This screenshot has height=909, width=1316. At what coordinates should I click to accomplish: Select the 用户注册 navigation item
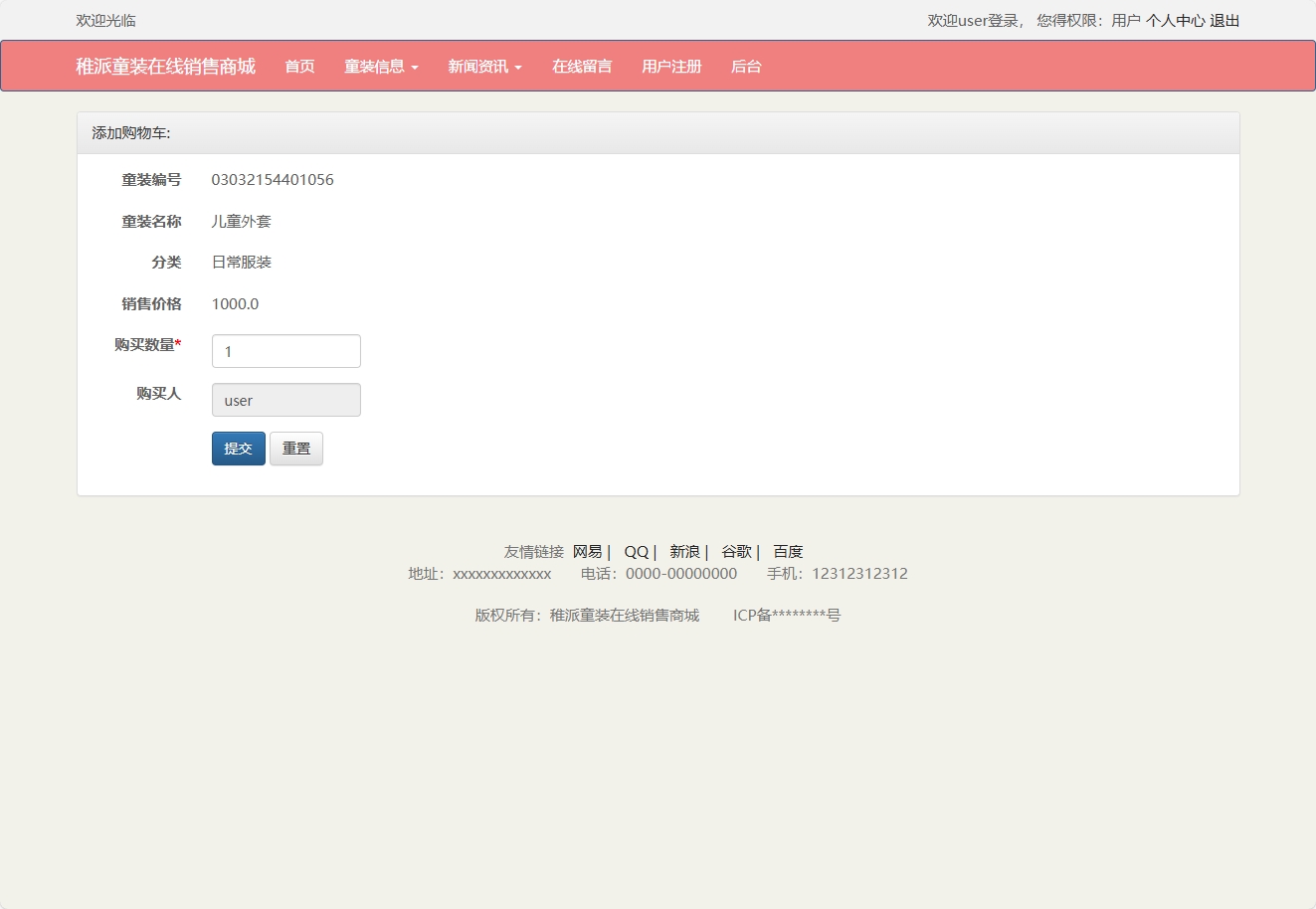(671, 66)
